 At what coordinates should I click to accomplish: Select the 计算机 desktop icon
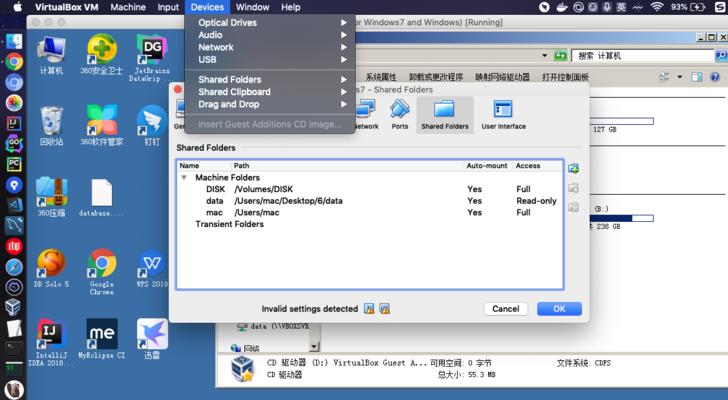click(51, 55)
